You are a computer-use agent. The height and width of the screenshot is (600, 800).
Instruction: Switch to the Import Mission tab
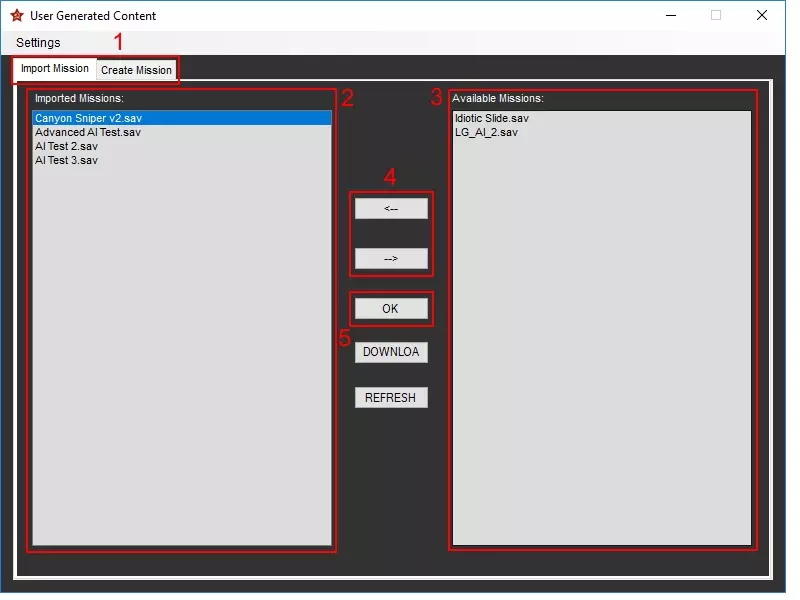[56, 70]
